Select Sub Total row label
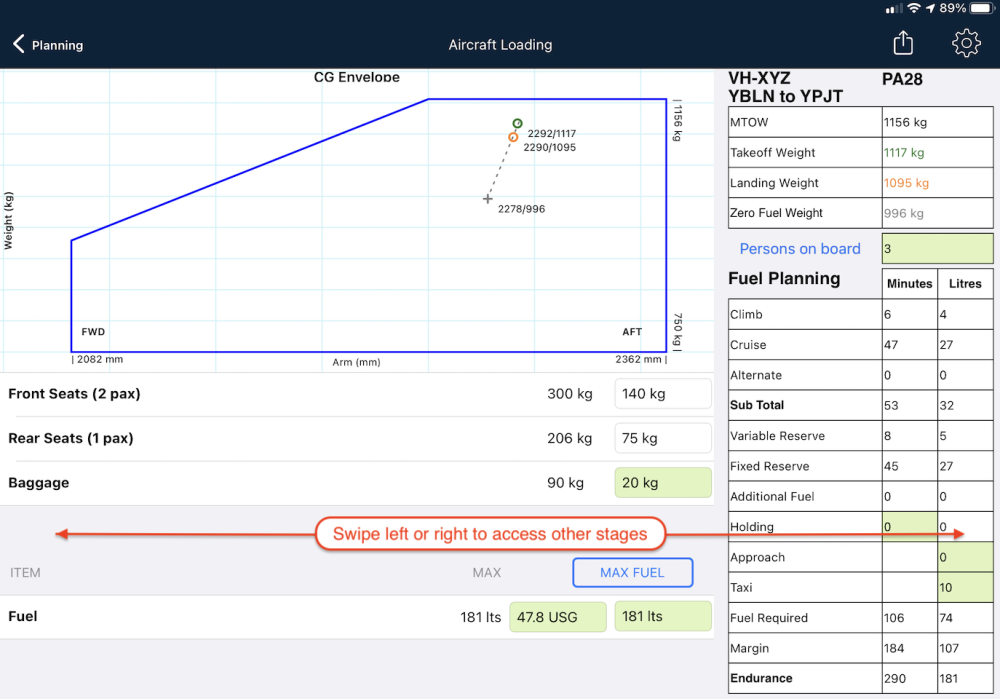The image size is (1000, 699). click(757, 405)
